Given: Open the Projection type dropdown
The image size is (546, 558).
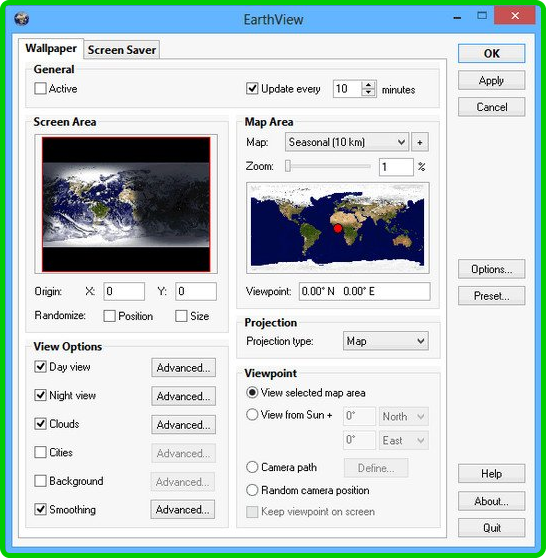Looking at the screenshot, I should pos(385,341).
